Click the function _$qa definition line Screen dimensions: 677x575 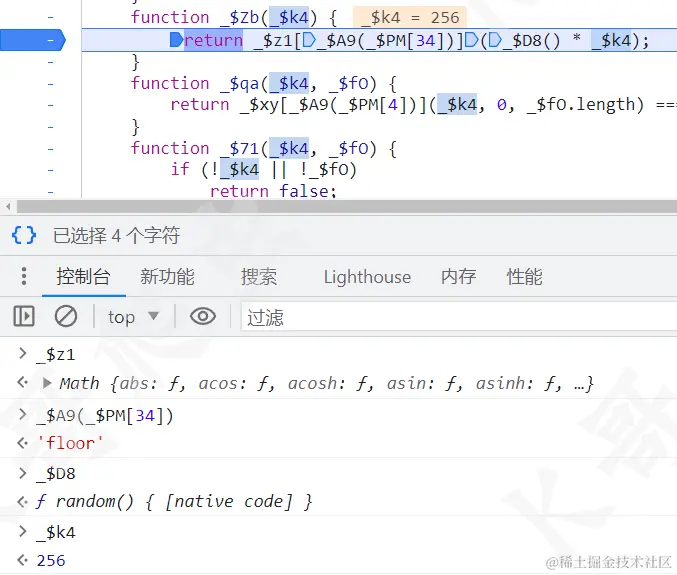coord(264,83)
